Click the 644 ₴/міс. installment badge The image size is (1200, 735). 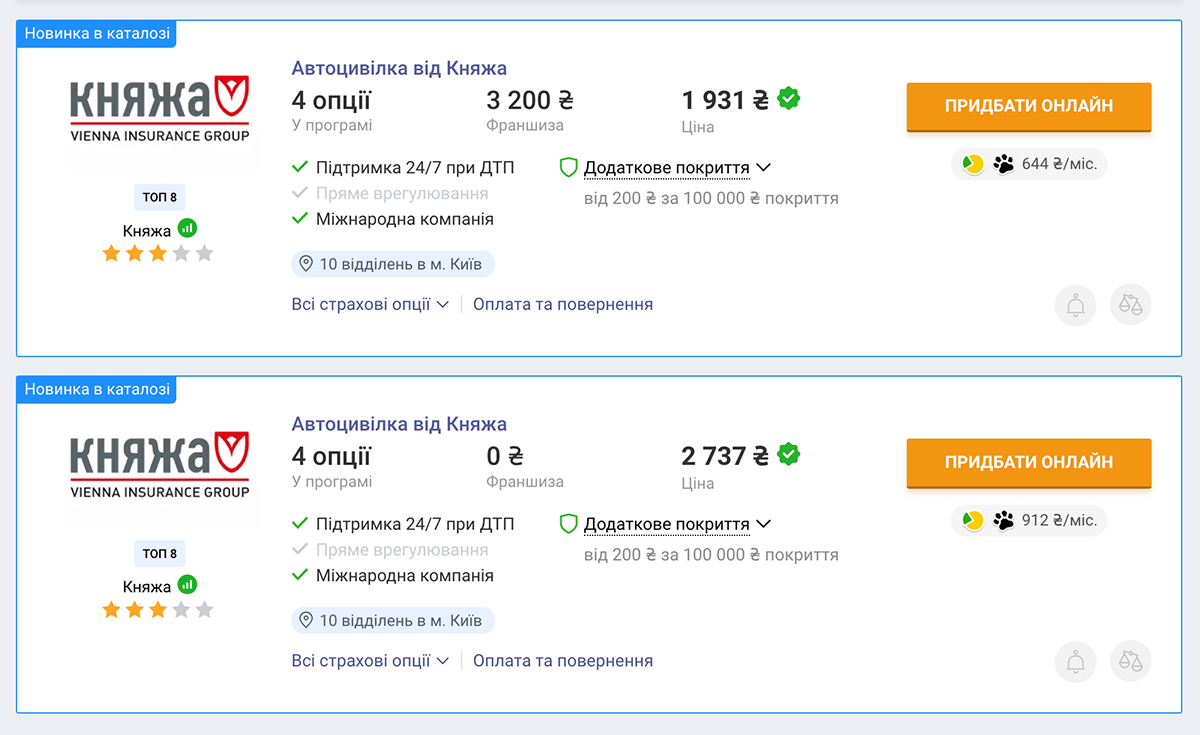[x=1029, y=164]
